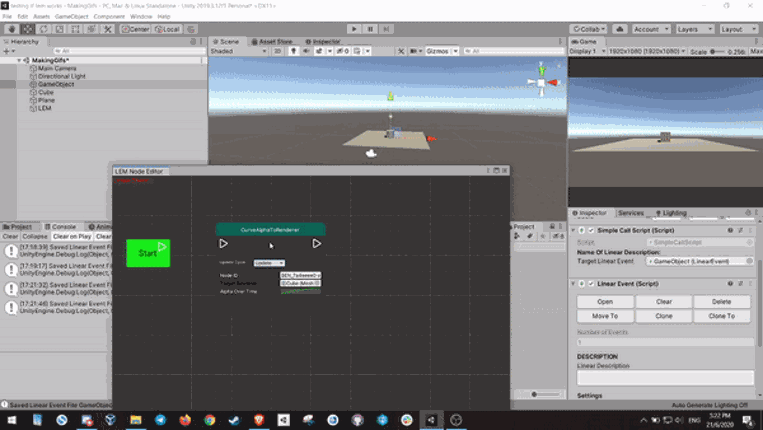Disable Linear Event component checkbox
The image size is (763, 430).
591,284
